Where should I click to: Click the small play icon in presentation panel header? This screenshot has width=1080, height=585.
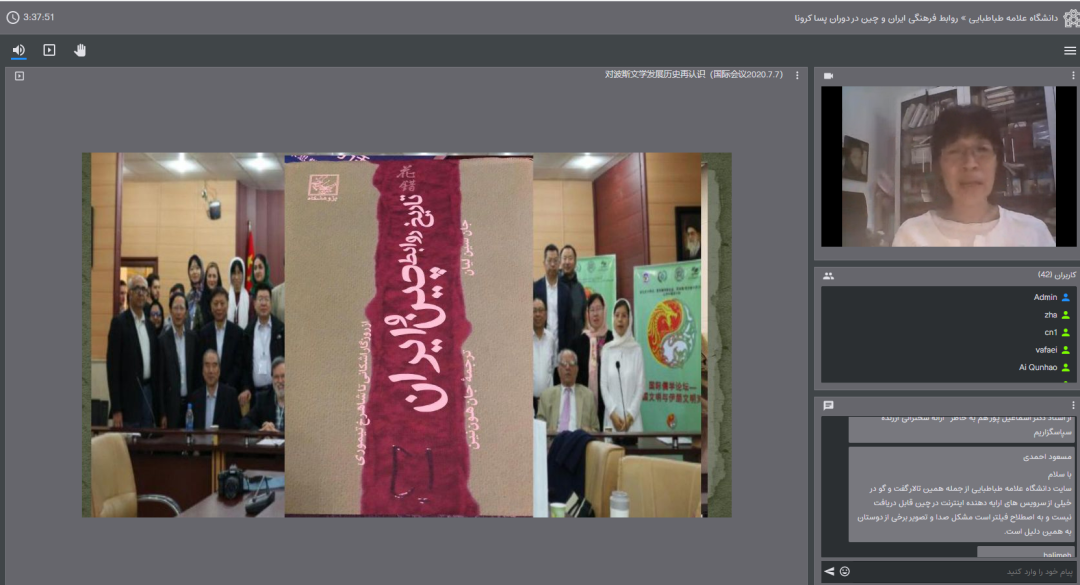[x=19, y=75]
